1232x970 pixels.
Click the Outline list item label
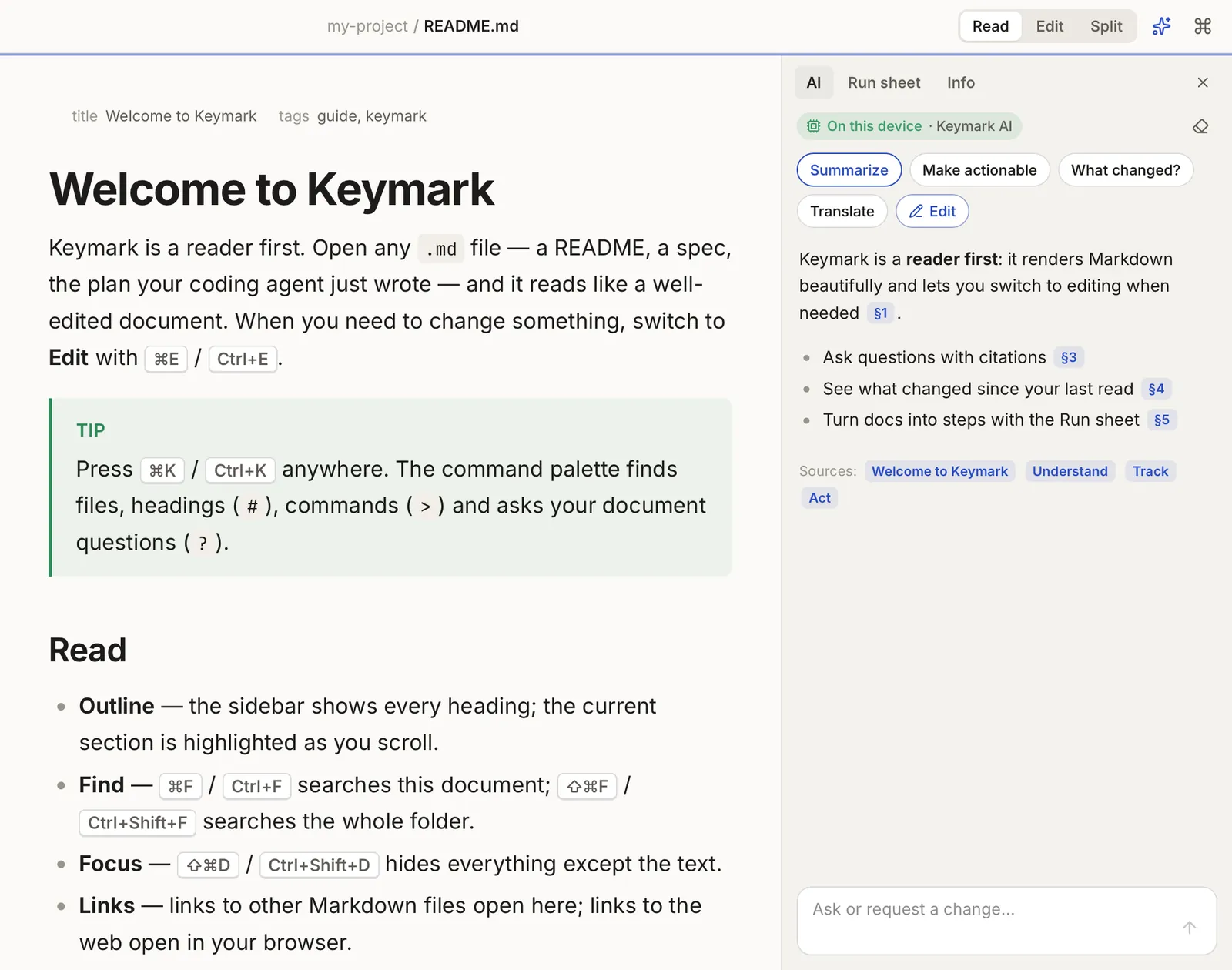coord(117,706)
